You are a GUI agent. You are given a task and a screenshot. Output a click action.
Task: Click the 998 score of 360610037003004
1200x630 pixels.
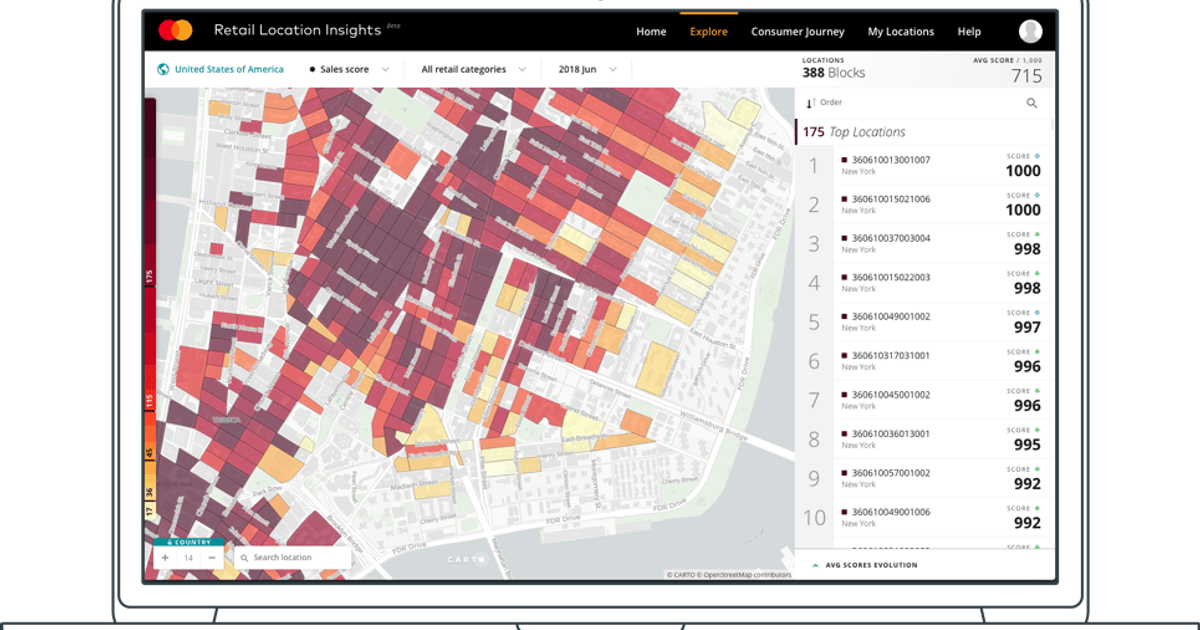(1027, 249)
